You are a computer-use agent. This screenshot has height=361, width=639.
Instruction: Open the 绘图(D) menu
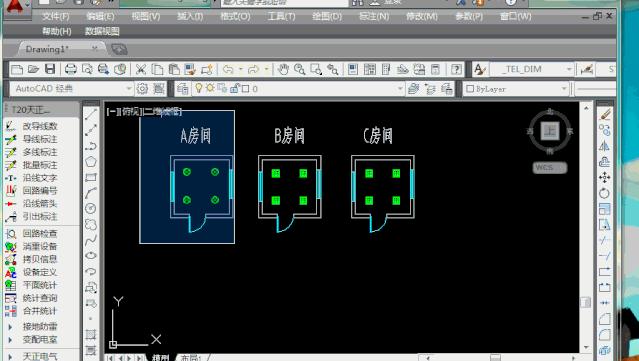click(x=327, y=17)
